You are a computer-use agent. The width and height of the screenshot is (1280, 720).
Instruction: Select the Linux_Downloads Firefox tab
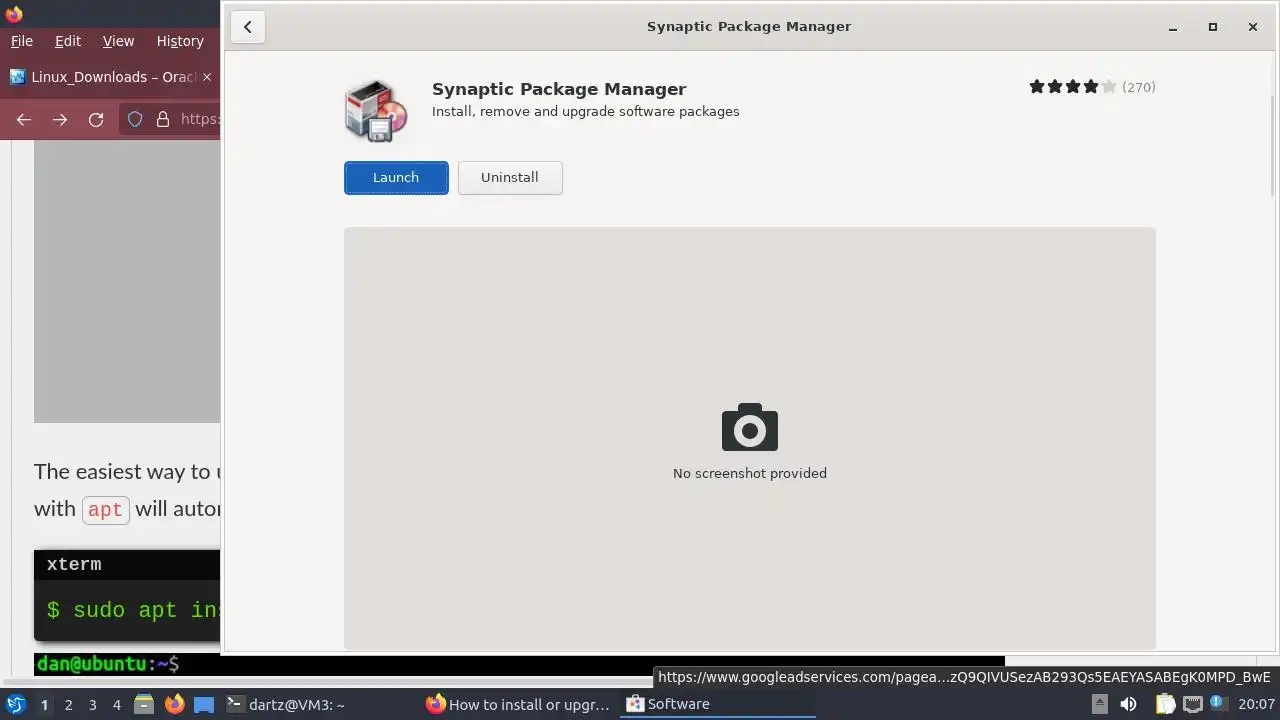pos(111,77)
